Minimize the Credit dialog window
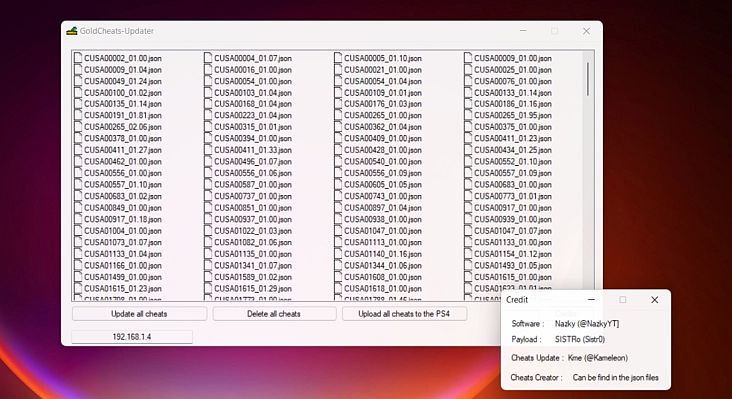This screenshot has width=732, height=399. tap(591, 300)
